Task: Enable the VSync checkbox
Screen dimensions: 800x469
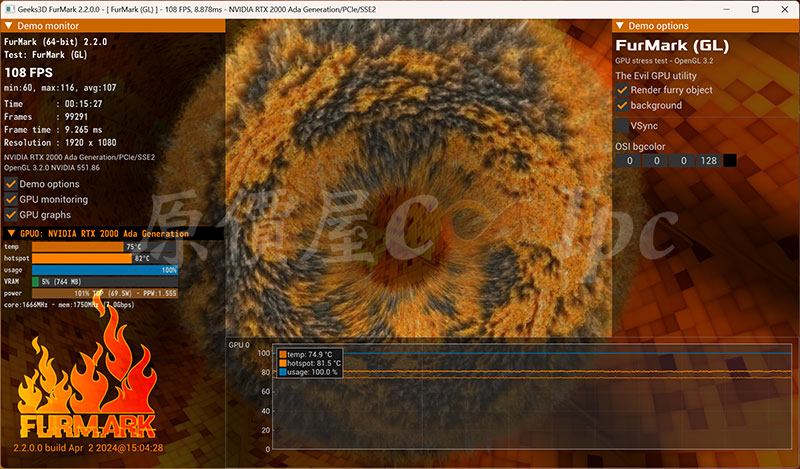Action: 621,126
